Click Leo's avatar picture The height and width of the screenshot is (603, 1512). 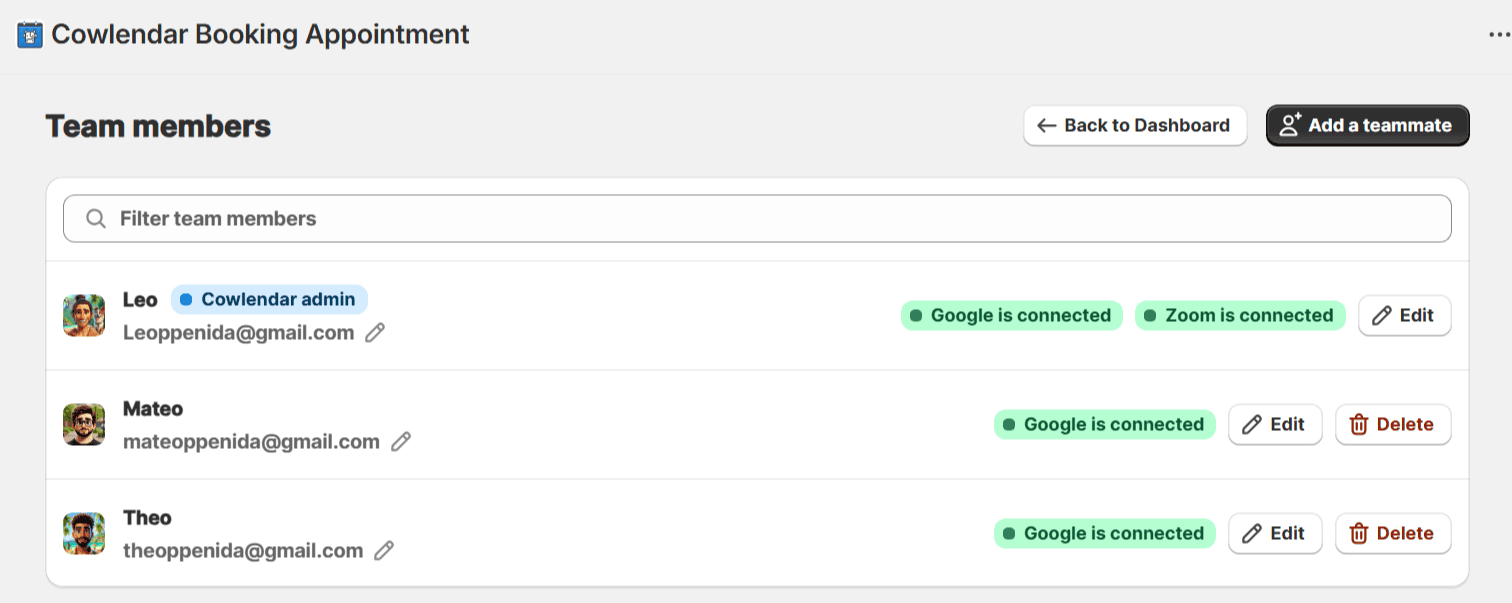click(x=84, y=316)
